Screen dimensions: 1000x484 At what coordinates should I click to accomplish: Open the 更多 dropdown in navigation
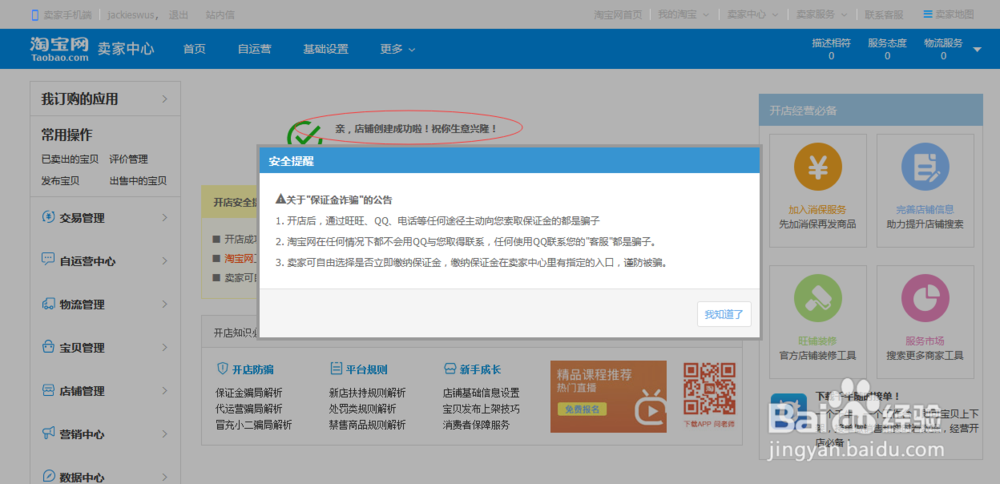pyautogui.click(x=398, y=49)
